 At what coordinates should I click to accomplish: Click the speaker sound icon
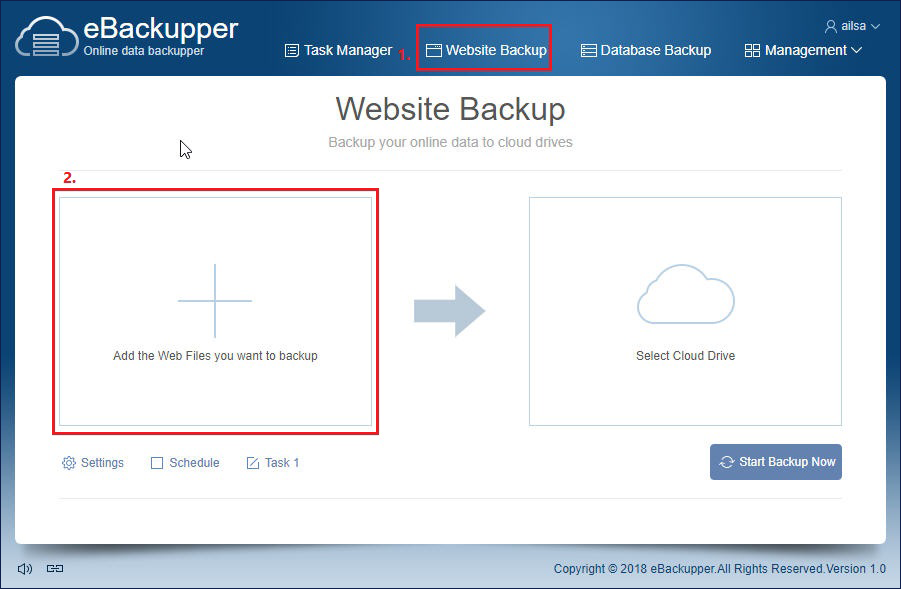tap(25, 569)
